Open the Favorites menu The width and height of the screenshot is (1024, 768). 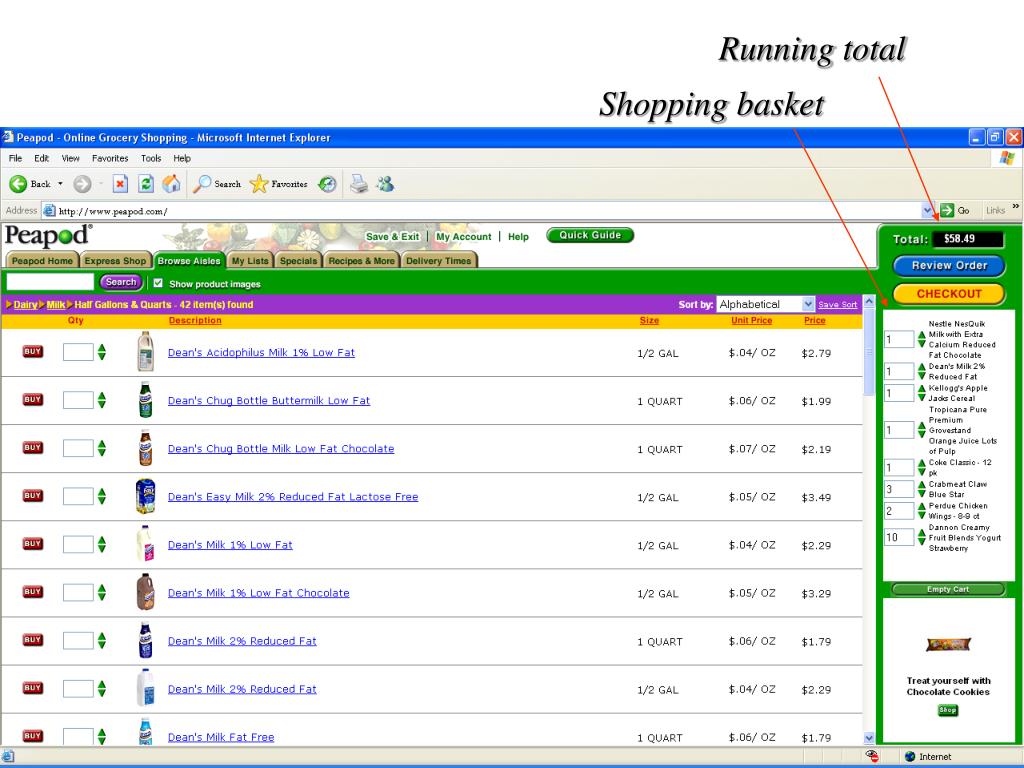point(110,158)
